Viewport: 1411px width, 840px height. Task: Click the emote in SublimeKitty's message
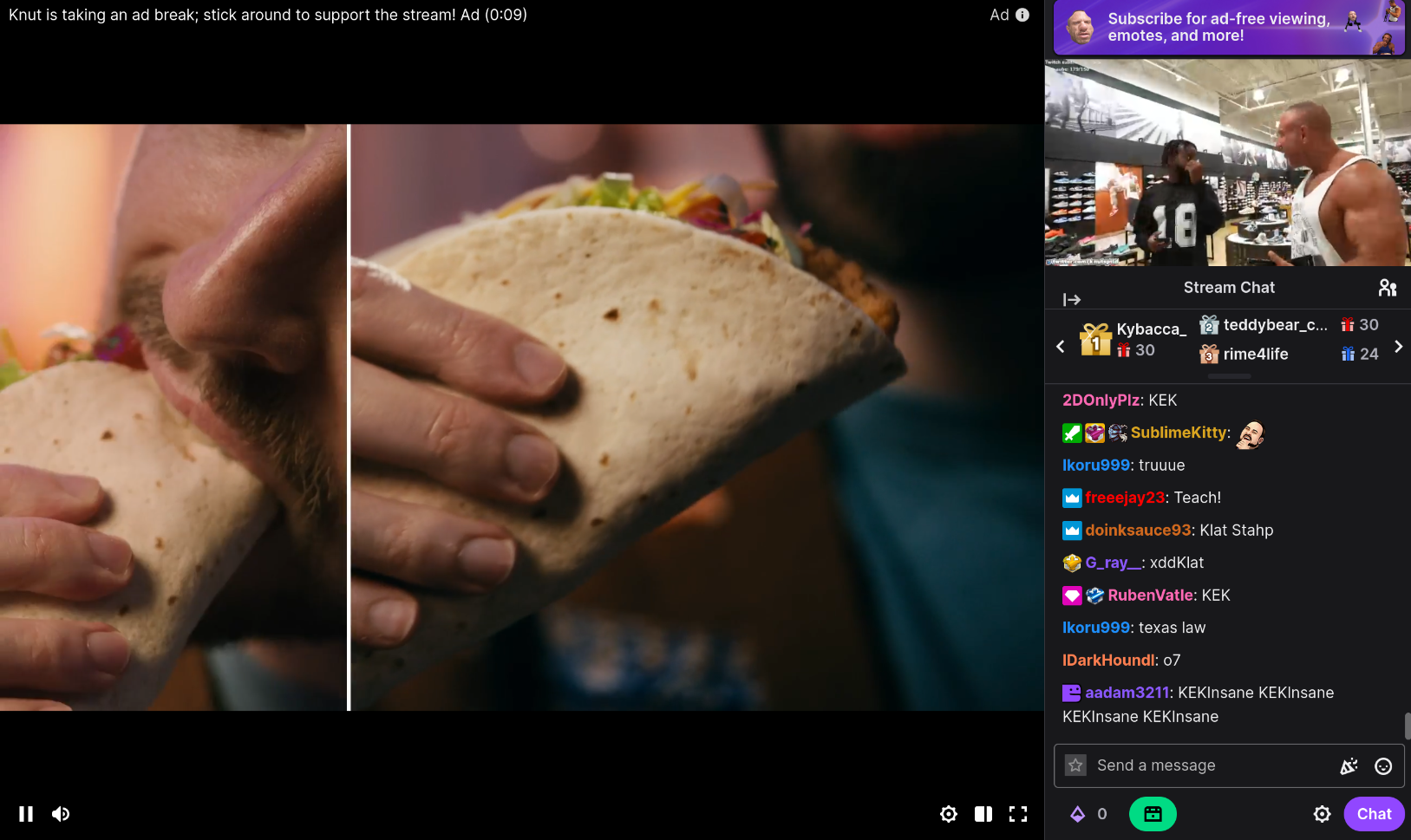pyautogui.click(x=1251, y=434)
